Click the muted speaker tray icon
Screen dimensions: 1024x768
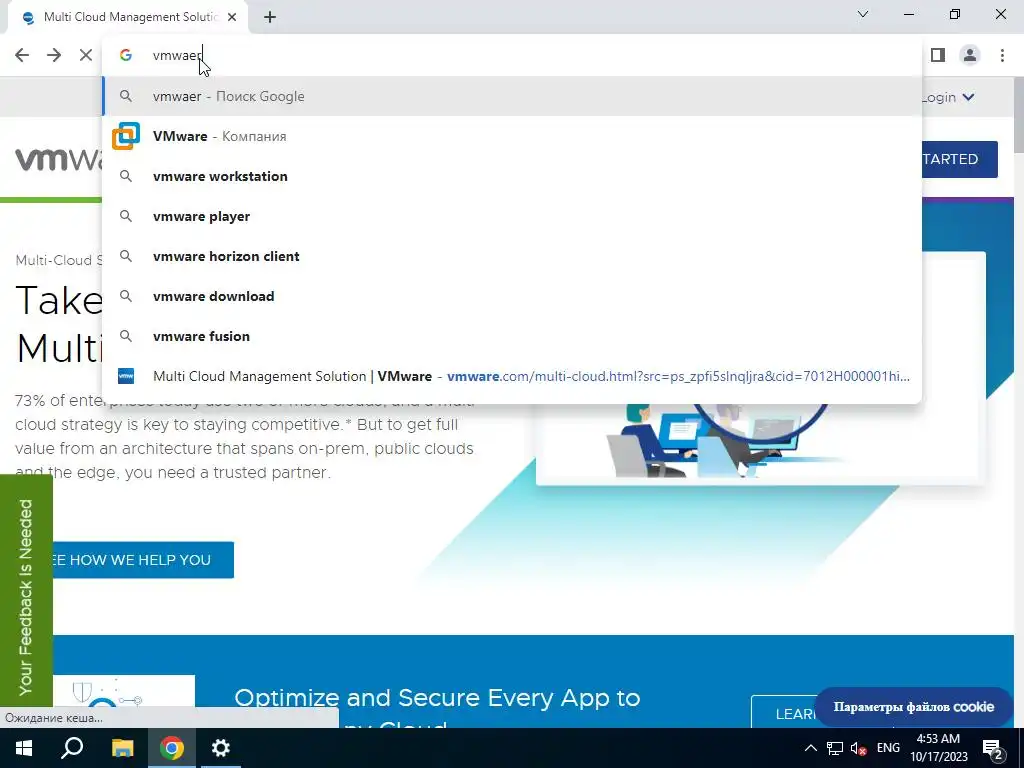click(859, 748)
